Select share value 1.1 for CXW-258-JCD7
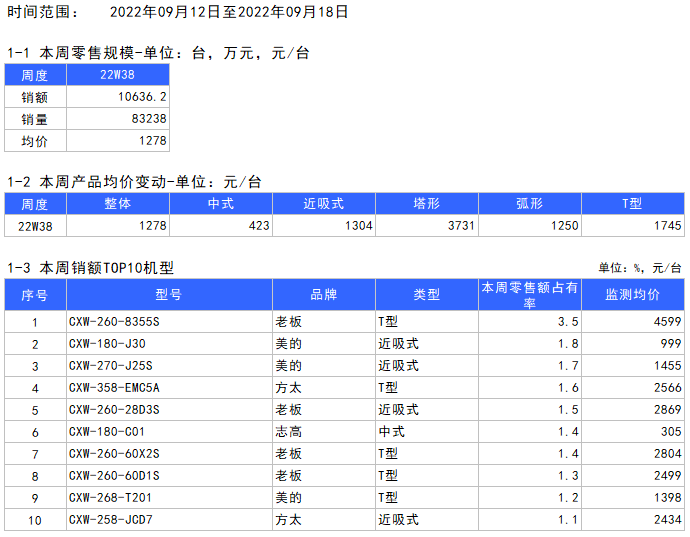 click(x=568, y=520)
